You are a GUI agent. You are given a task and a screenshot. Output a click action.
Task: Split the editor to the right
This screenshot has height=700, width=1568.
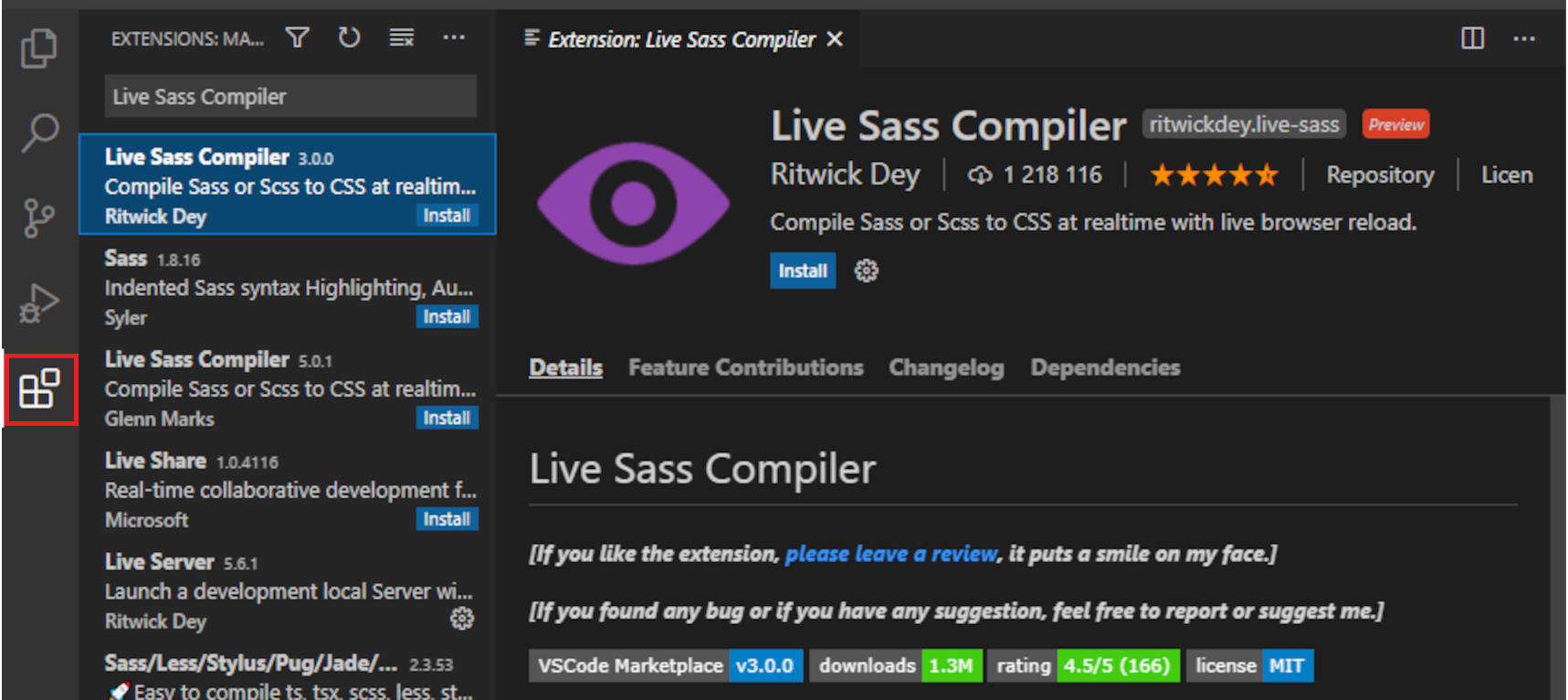click(1472, 38)
